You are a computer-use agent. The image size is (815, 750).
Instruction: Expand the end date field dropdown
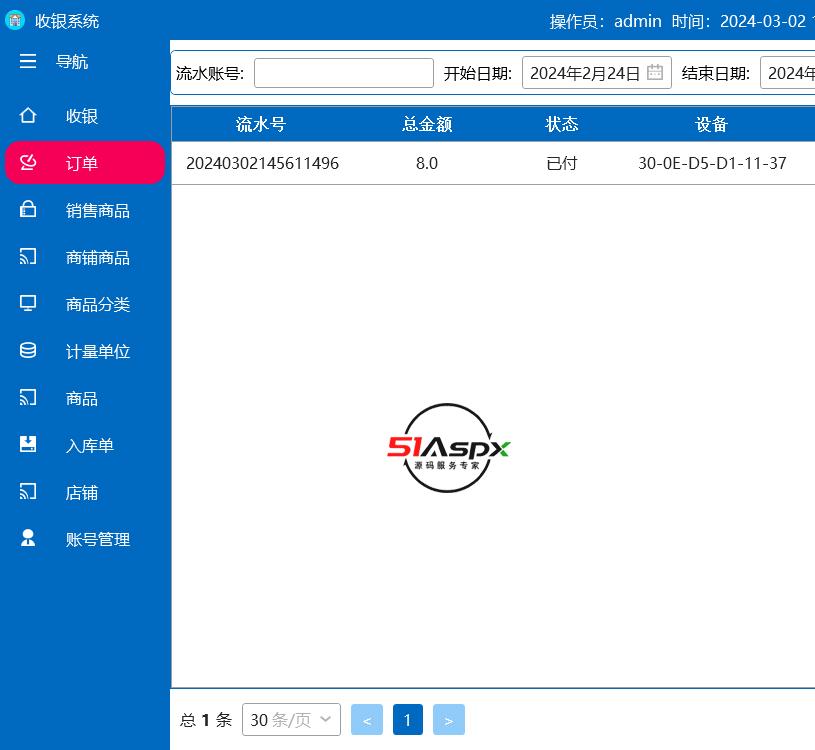[x=790, y=72]
